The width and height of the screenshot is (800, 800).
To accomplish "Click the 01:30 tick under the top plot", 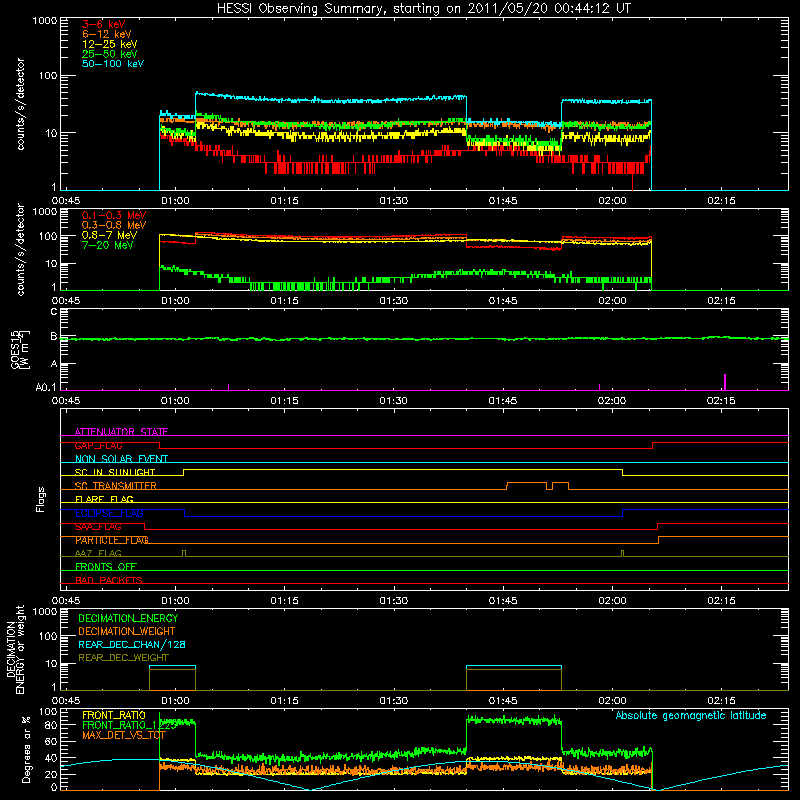I will click(394, 201).
